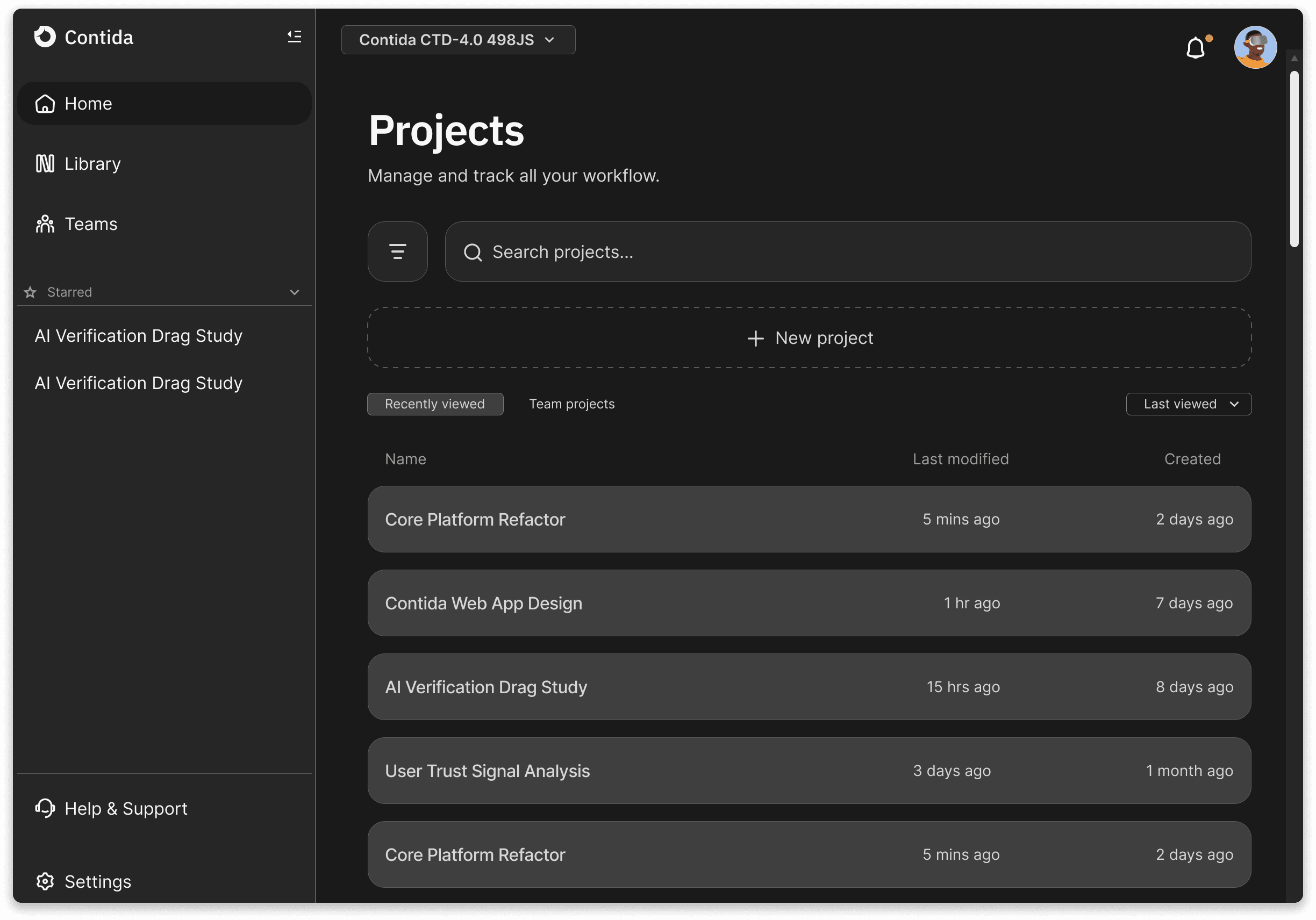Viewport: 1316px width, 920px height.
Task: Click the Contida logo icon
Action: [45, 37]
